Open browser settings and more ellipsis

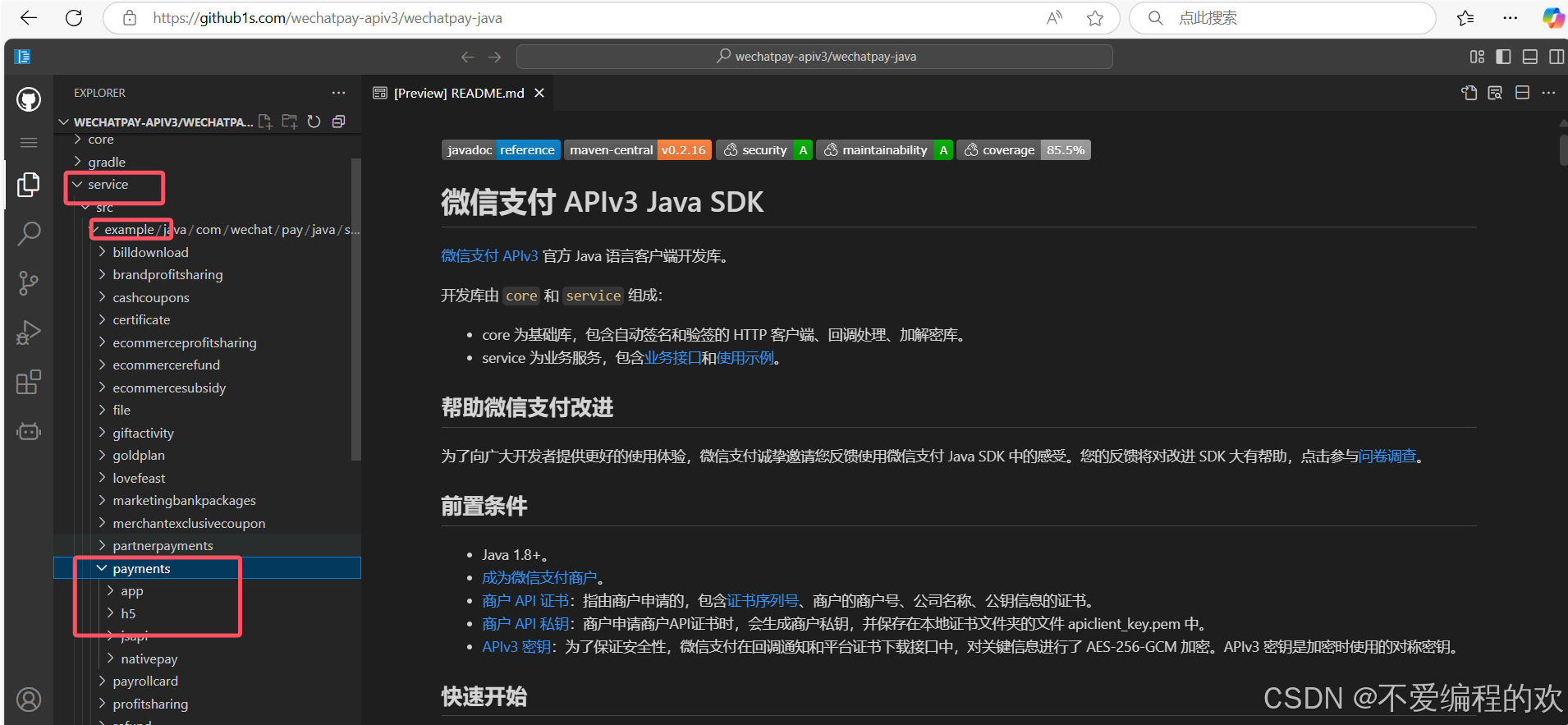click(1510, 18)
